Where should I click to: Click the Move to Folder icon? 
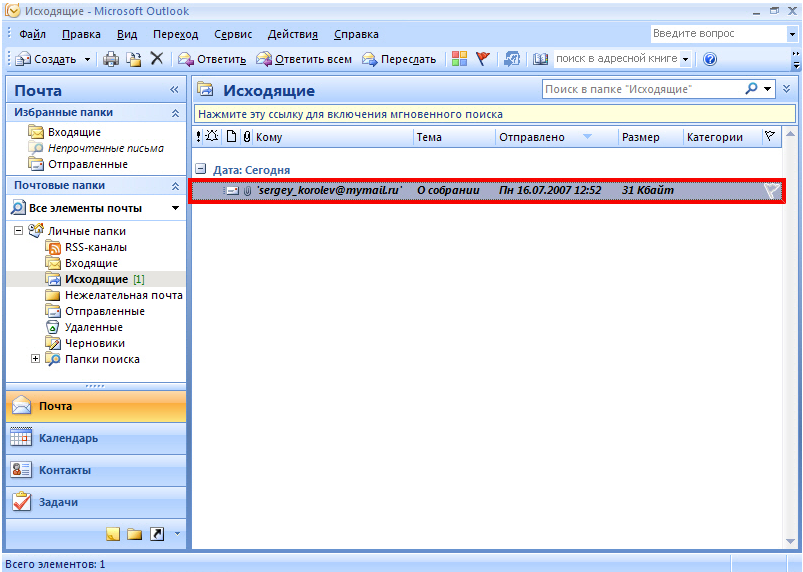point(134,59)
